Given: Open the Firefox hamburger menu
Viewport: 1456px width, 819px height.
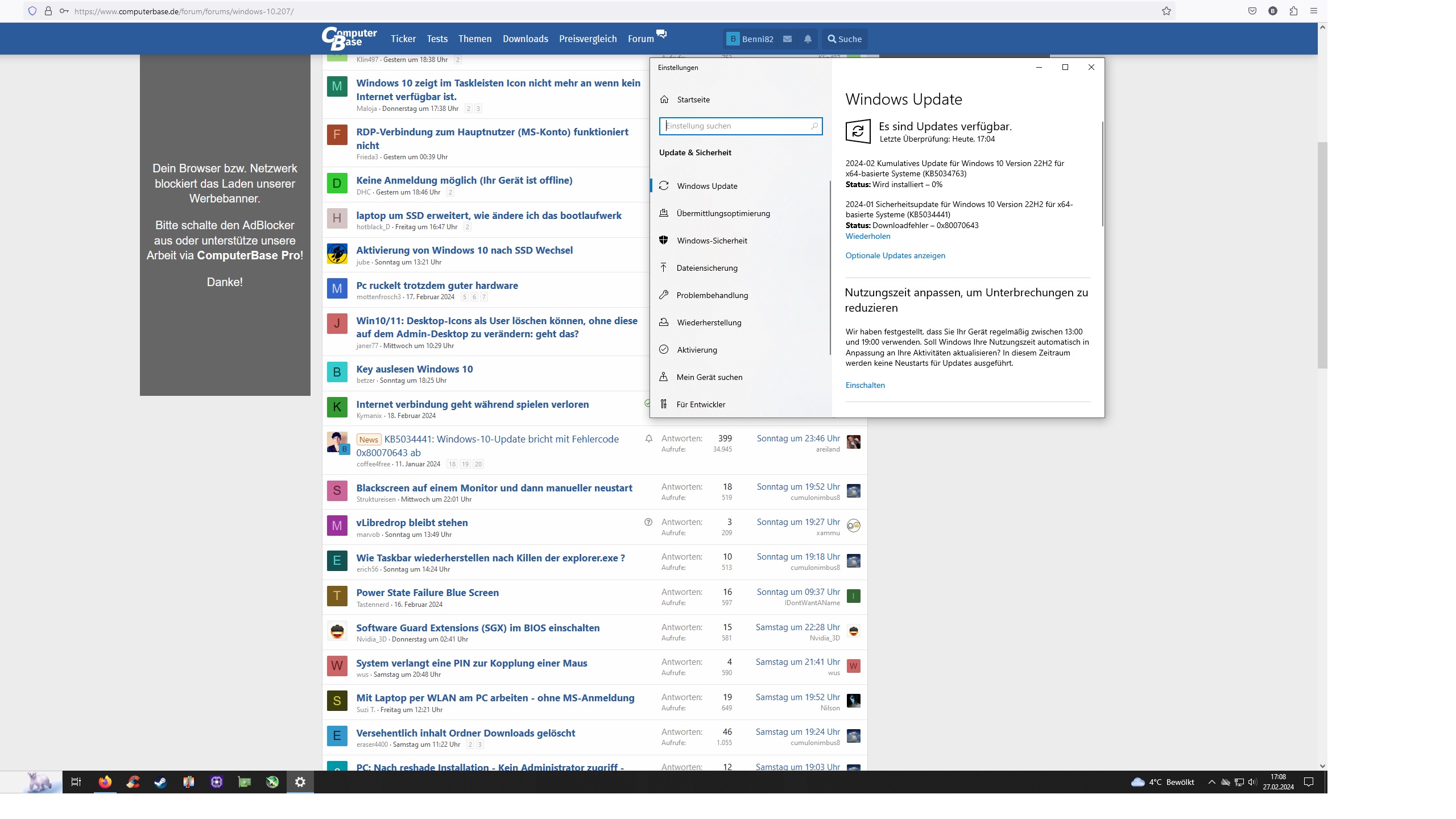Looking at the screenshot, I should tap(1314, 11).
